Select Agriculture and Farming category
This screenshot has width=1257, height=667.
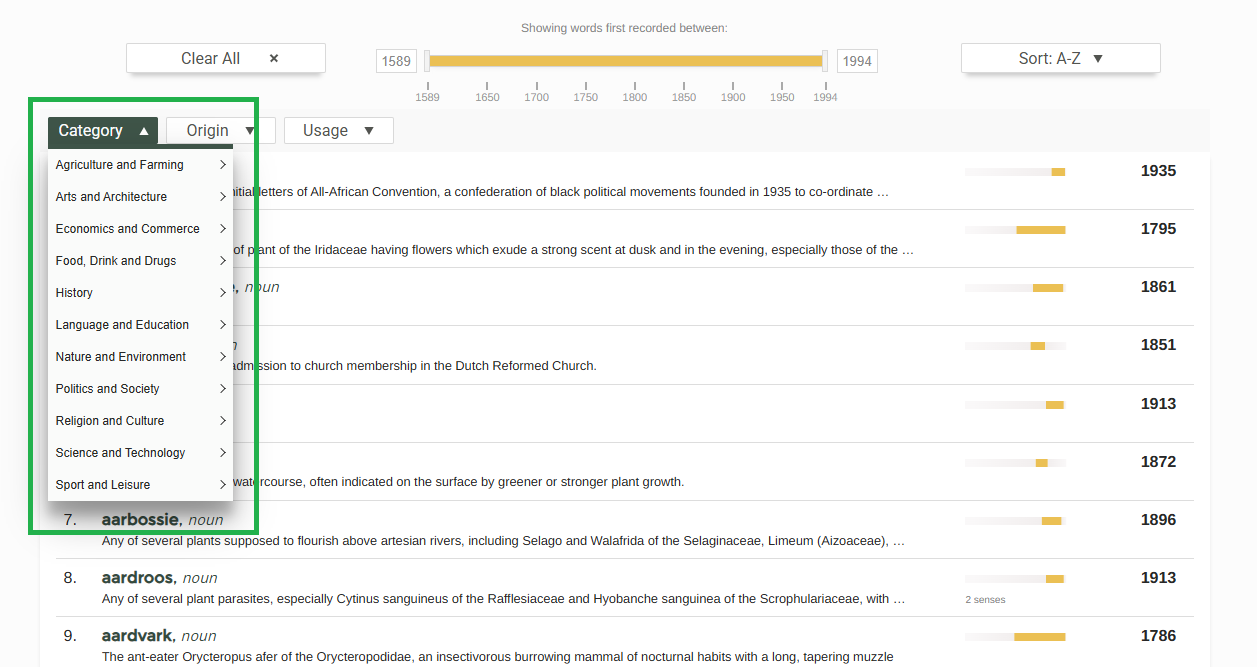120,165
